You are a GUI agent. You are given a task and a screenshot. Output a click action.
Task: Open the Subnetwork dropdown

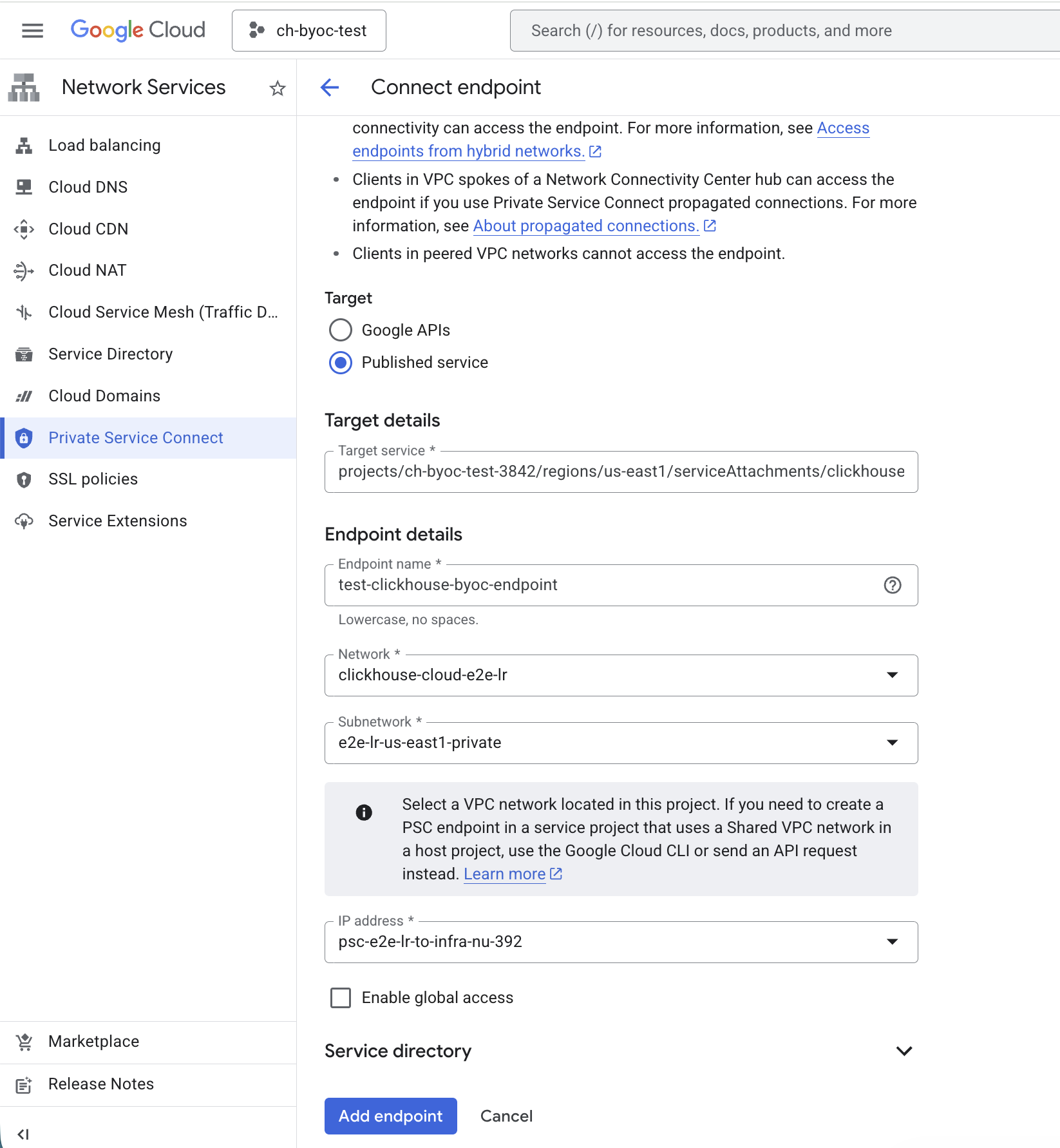pyautogui.click(x=893, y=743)
